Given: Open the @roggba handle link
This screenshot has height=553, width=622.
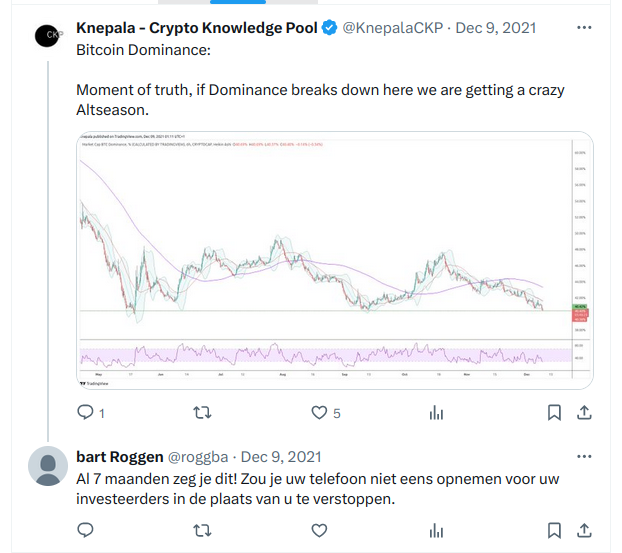Looking at the screenshot, I should tap(198, 457).
